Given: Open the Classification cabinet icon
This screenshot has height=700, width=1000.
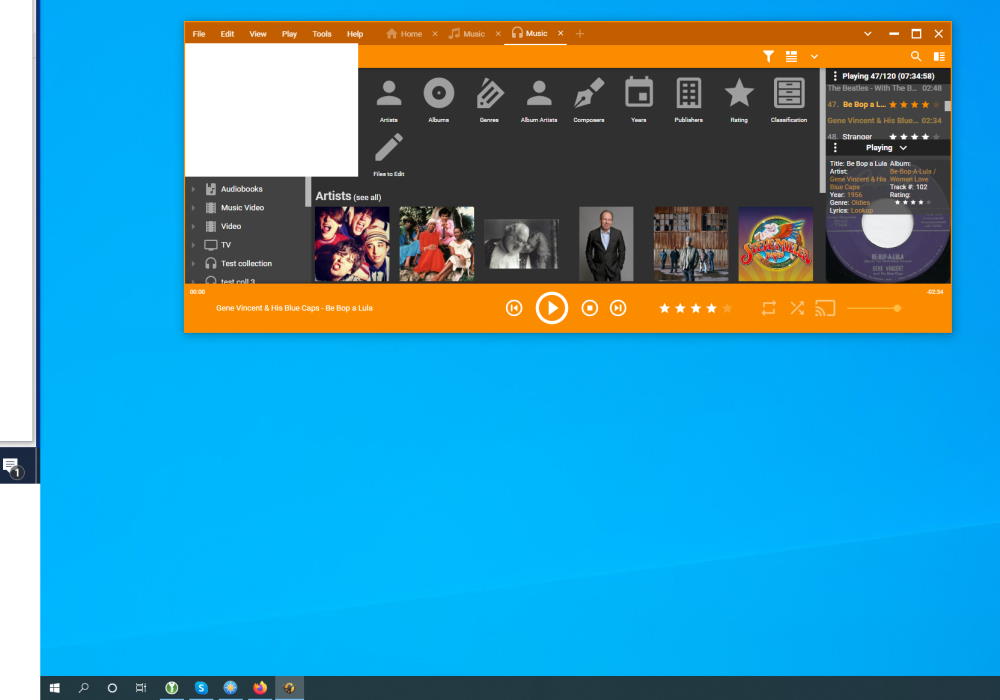Looking at the screenshot, I should 789,94.
